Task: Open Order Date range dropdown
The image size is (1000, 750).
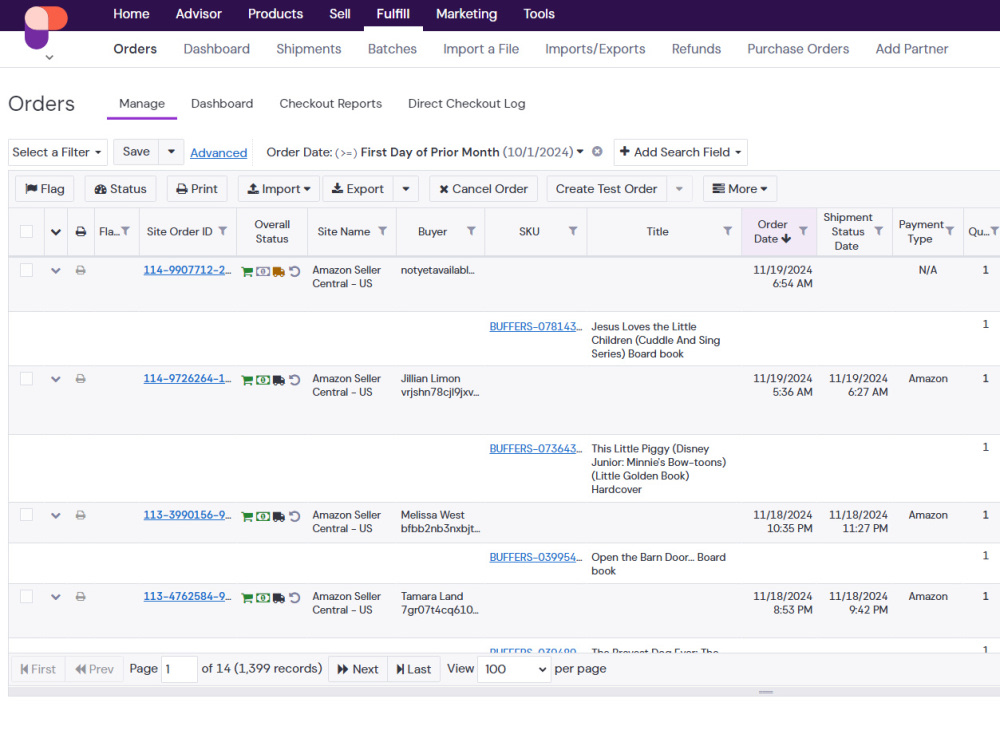Action: 580,152
